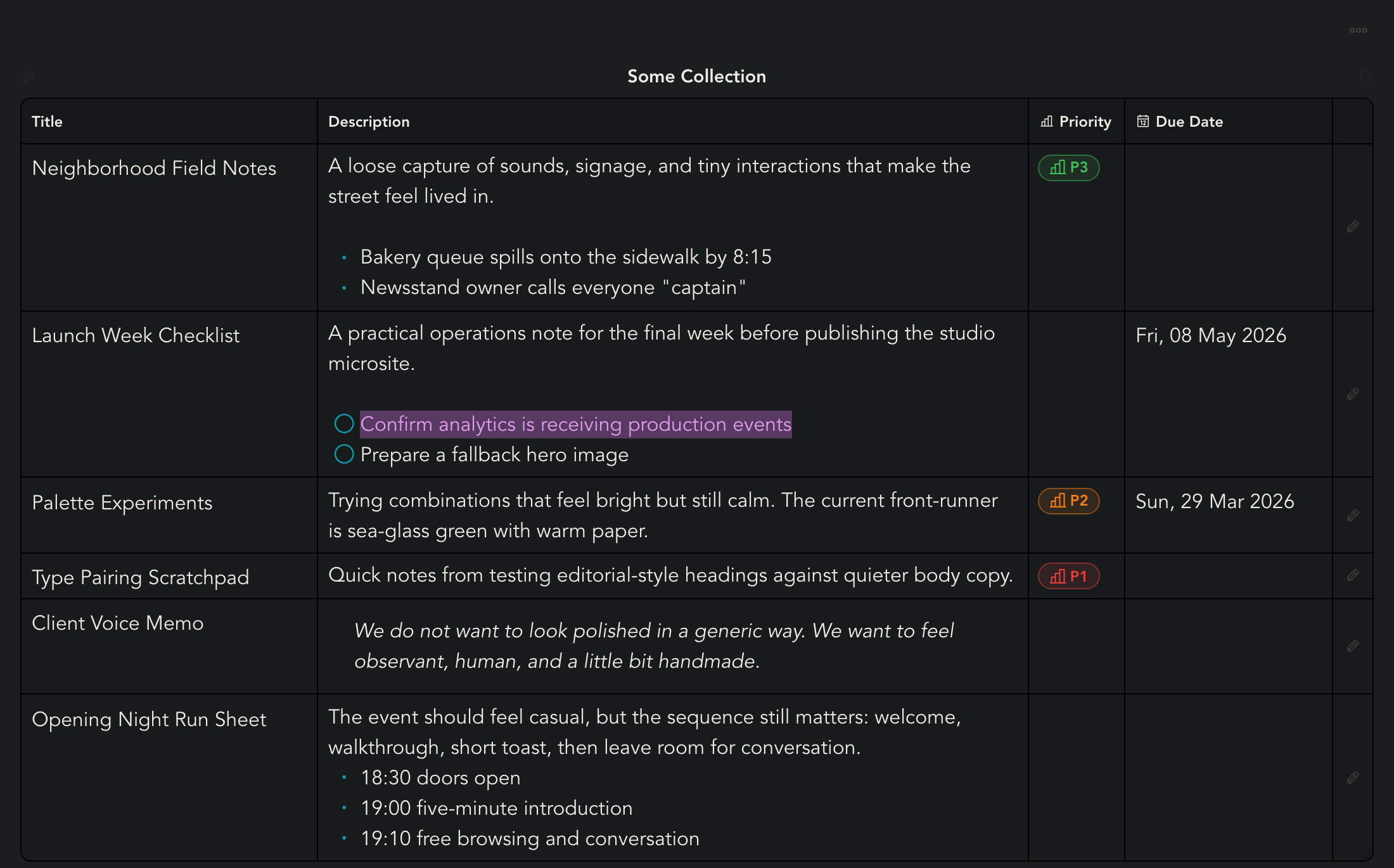
Task: Click the Description column header
Action: [x=369, y=121]
